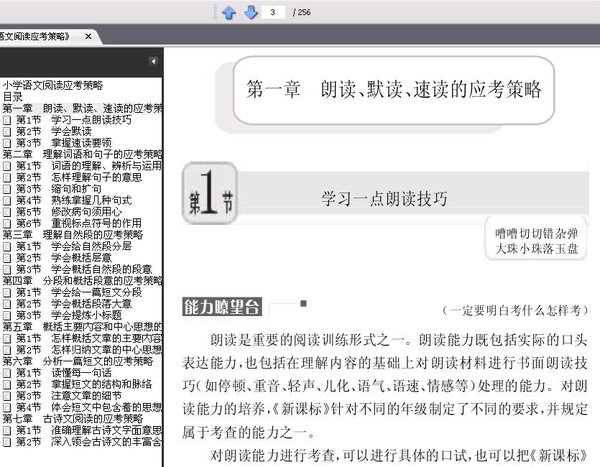
Task: Go to next page with down arrow
Action: 251,12
